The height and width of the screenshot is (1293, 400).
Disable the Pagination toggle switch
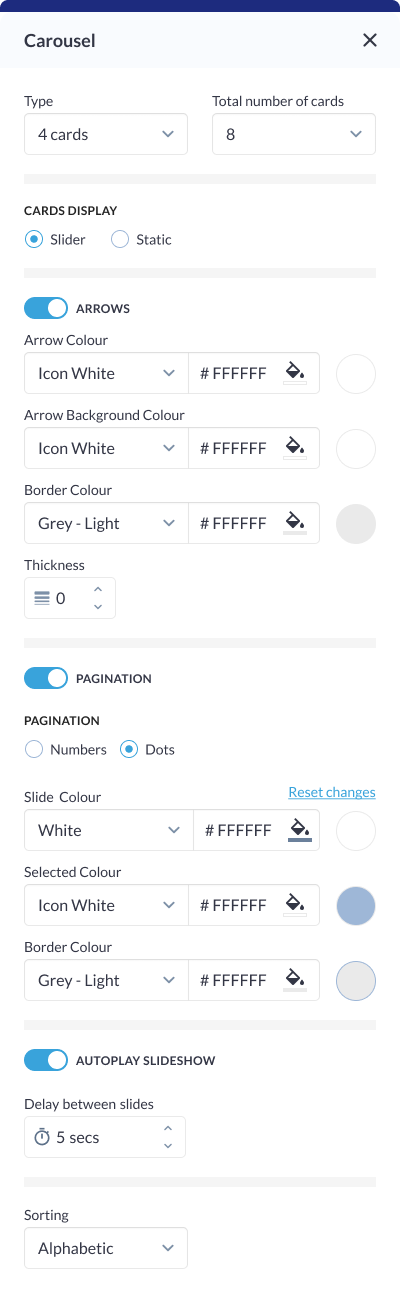[x=46, y=678]
